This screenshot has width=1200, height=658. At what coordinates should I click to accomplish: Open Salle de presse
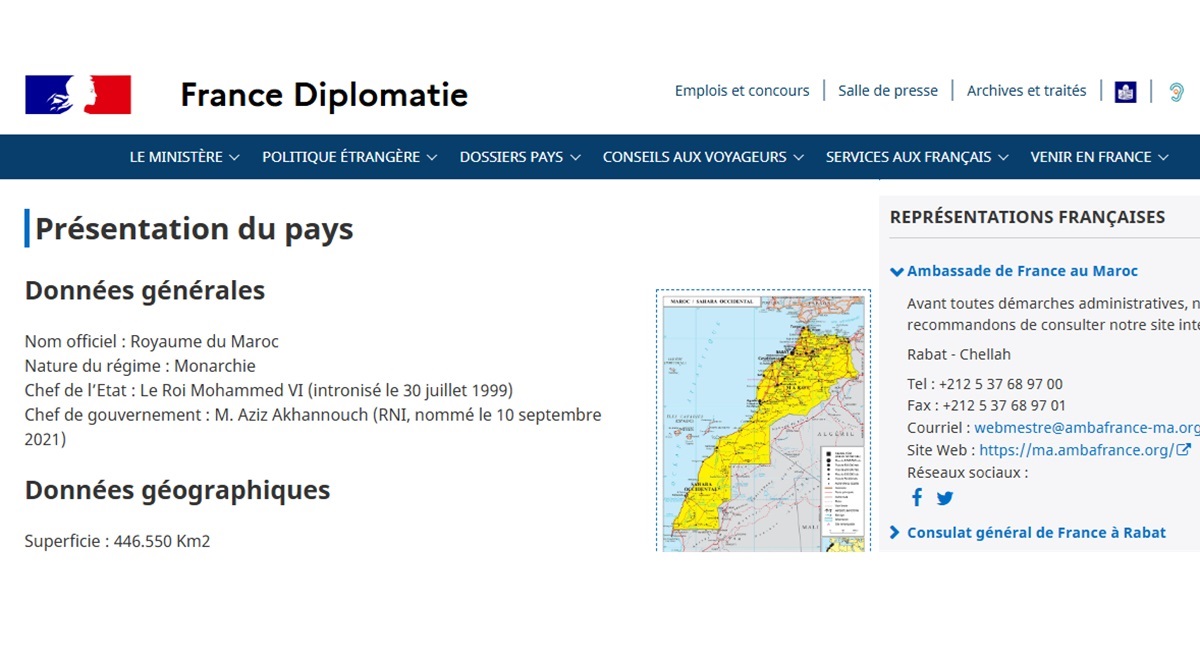click(887, 90)
